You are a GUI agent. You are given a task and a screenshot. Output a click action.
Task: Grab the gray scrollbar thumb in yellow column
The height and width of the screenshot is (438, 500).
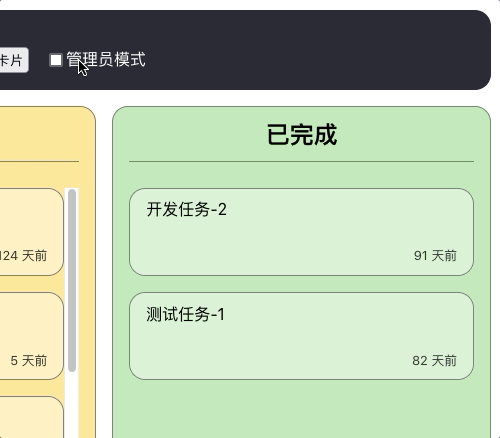click(x=72, y=280)
